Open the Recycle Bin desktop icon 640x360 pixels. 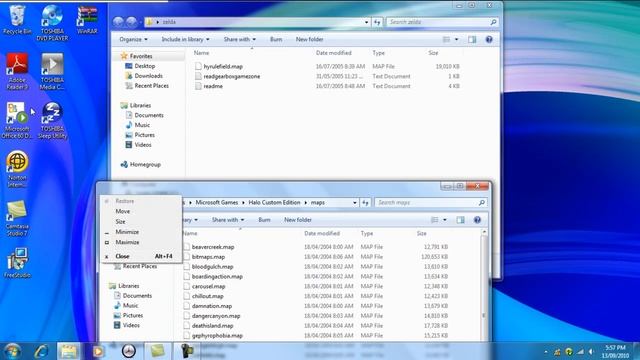(x=17, y=20)
